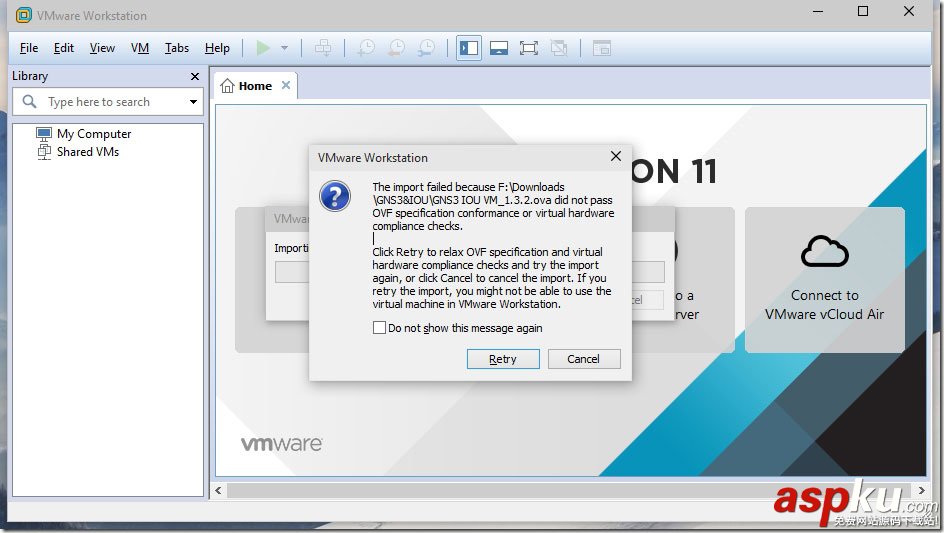Click Connect to VMware vCloud Air tile

[824, 279]
